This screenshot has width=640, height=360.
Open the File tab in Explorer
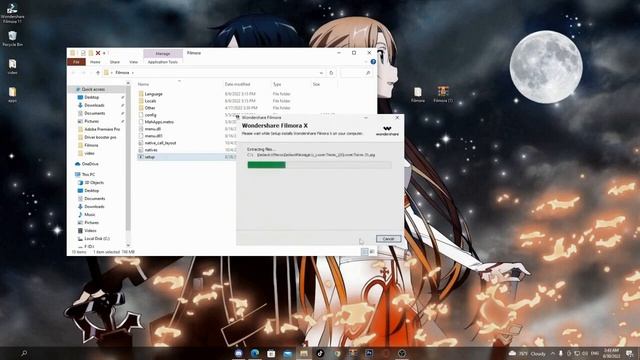coord(76,62)
